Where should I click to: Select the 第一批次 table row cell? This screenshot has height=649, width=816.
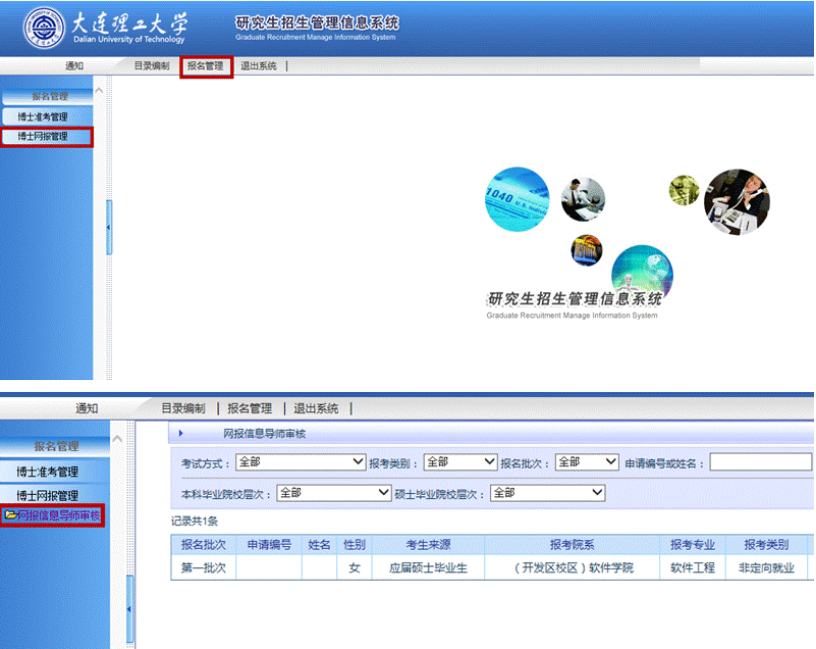(203, 568)
